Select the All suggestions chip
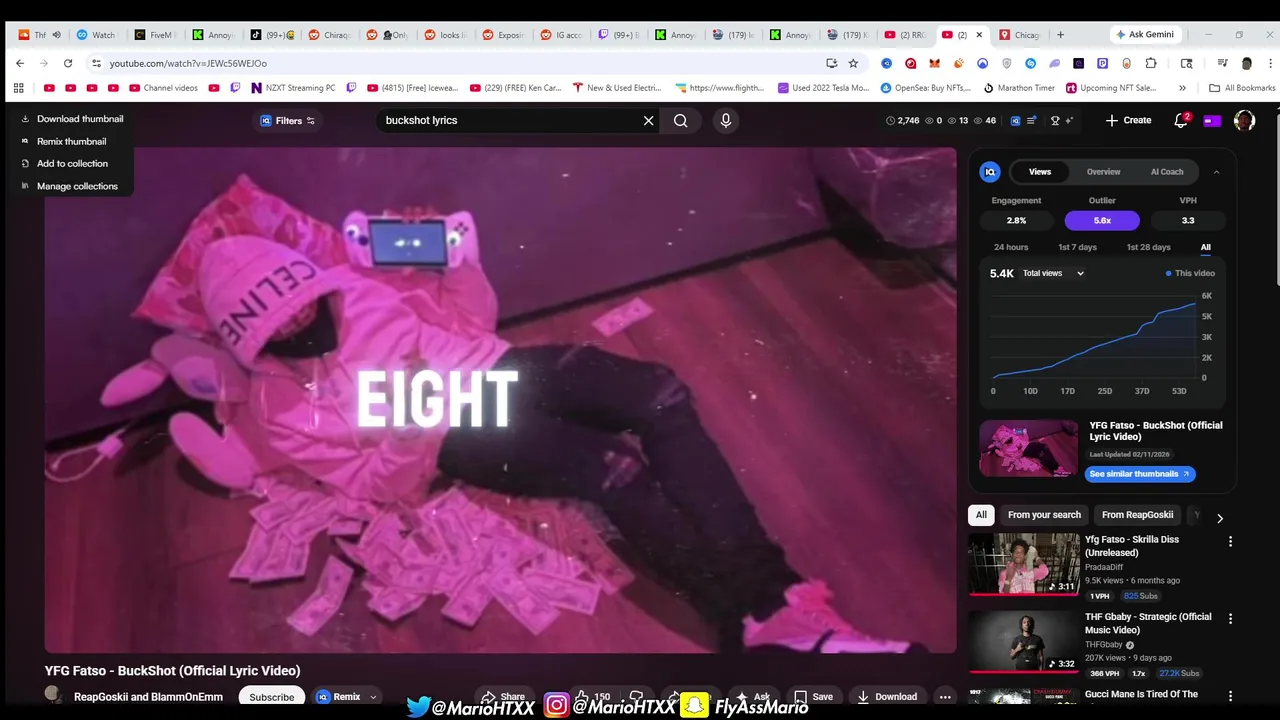Viewport: 1280px width, 720px height. click(x=981, y=515)
